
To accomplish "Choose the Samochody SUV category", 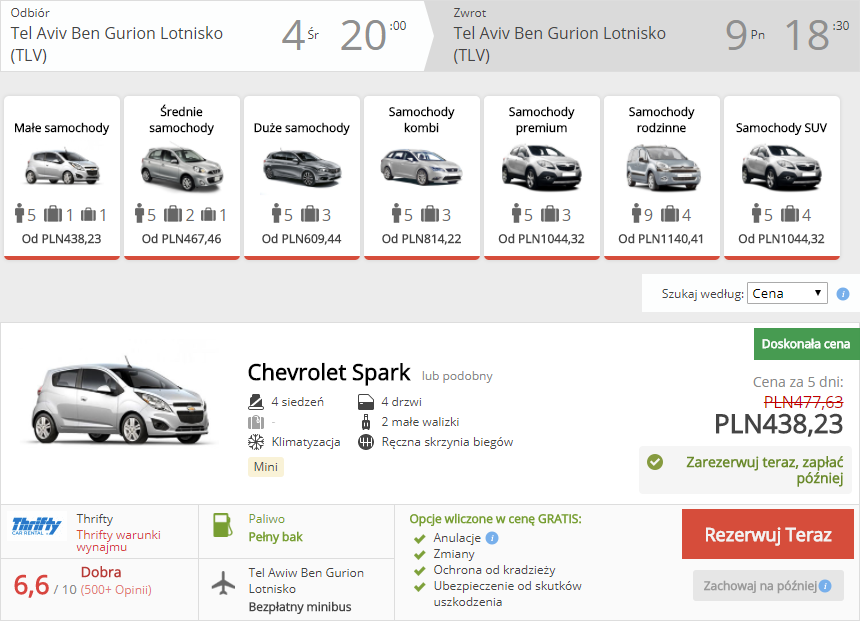I will (781, 177).
